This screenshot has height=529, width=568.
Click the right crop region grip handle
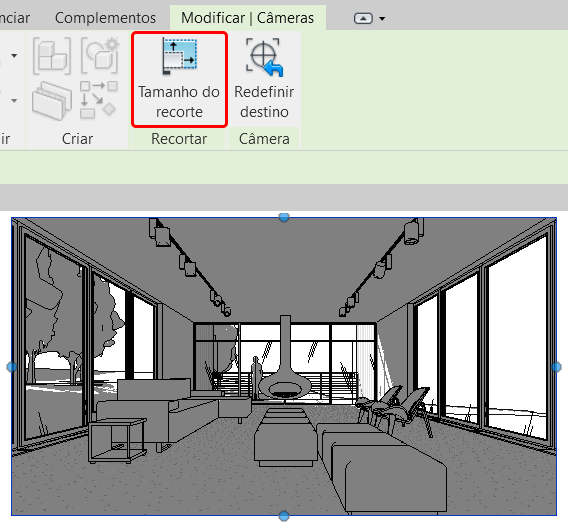click(x=556, y=367)
